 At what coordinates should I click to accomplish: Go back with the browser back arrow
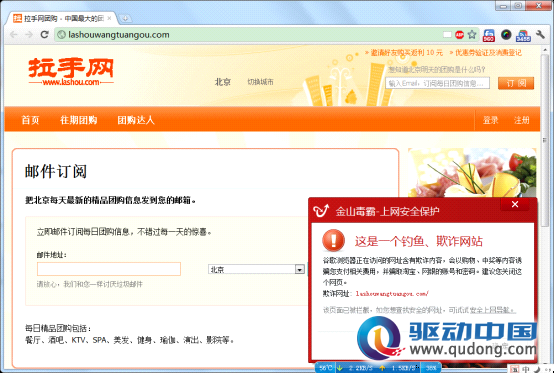[14, 35]
